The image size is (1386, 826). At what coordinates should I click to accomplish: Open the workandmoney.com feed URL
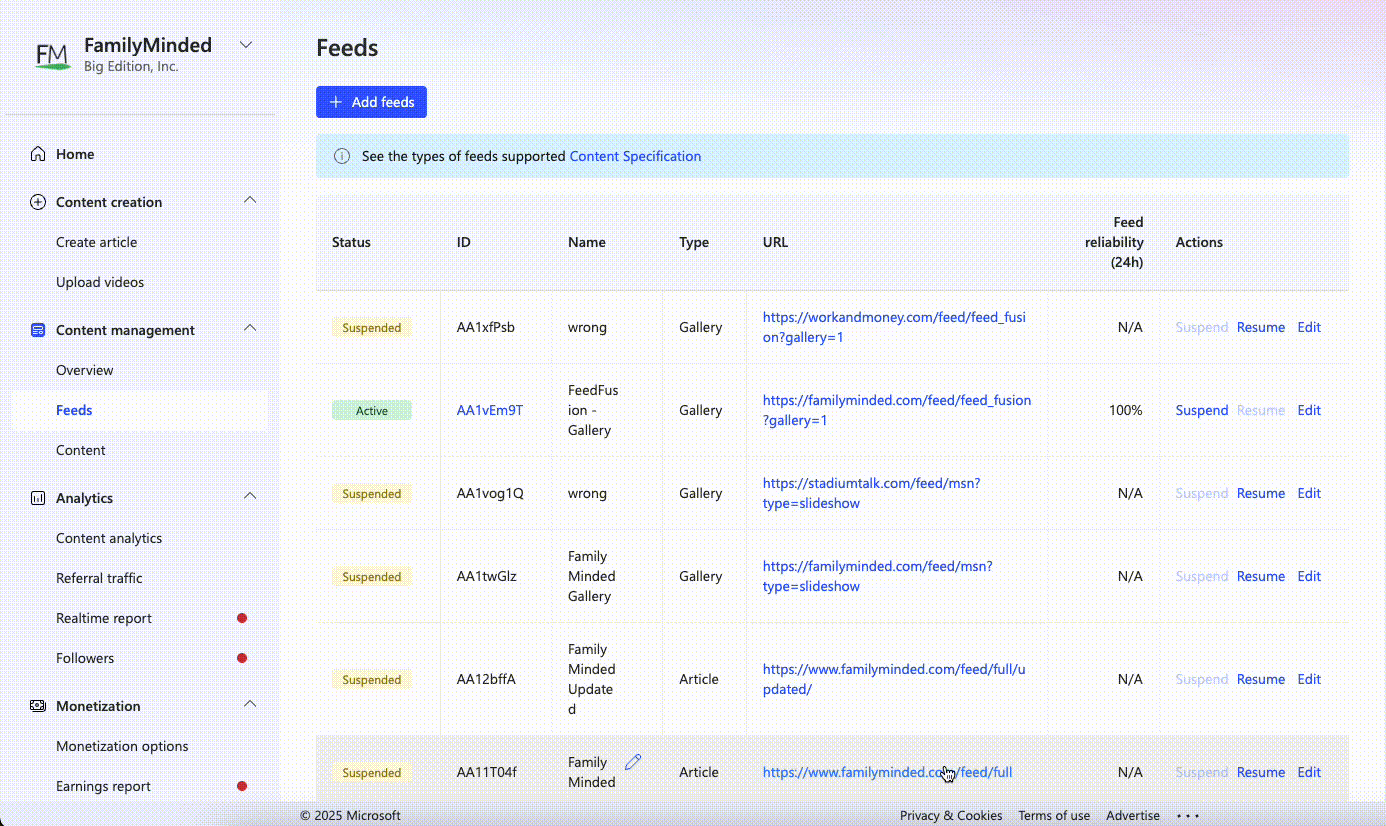pos(894,327)
